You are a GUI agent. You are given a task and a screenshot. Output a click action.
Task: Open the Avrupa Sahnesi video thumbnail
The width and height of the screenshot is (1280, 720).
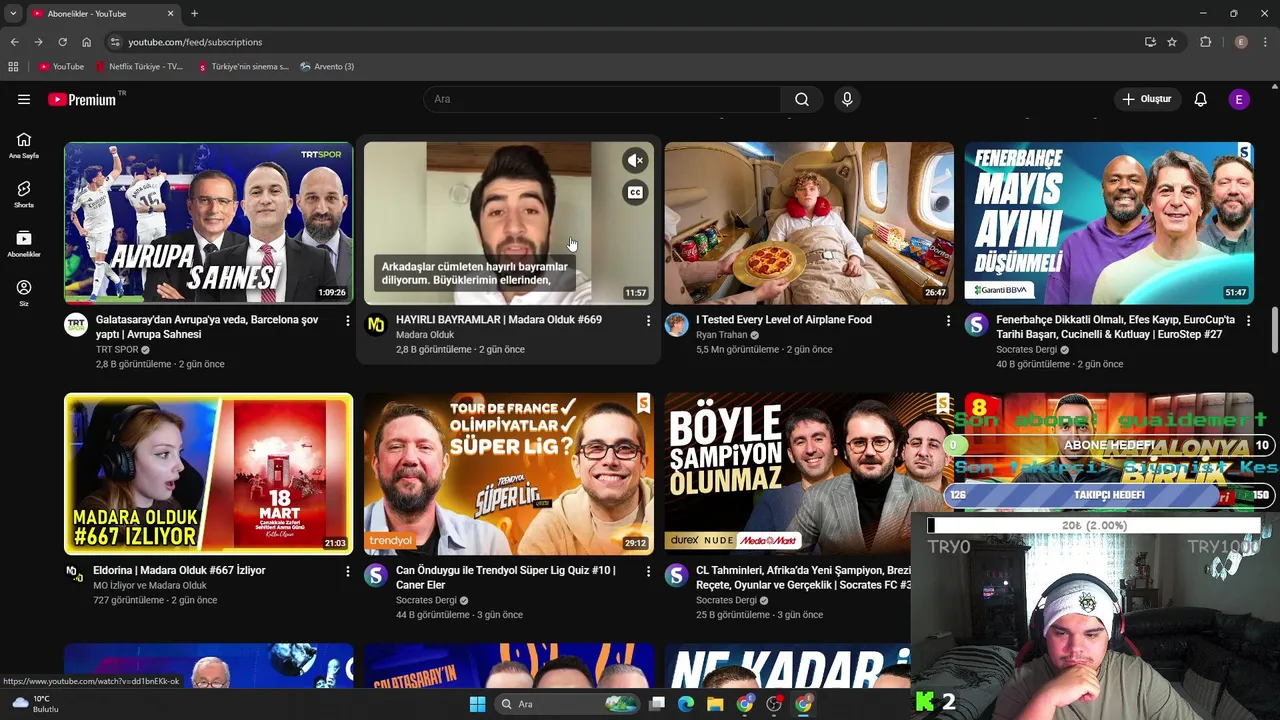[208, 223]
